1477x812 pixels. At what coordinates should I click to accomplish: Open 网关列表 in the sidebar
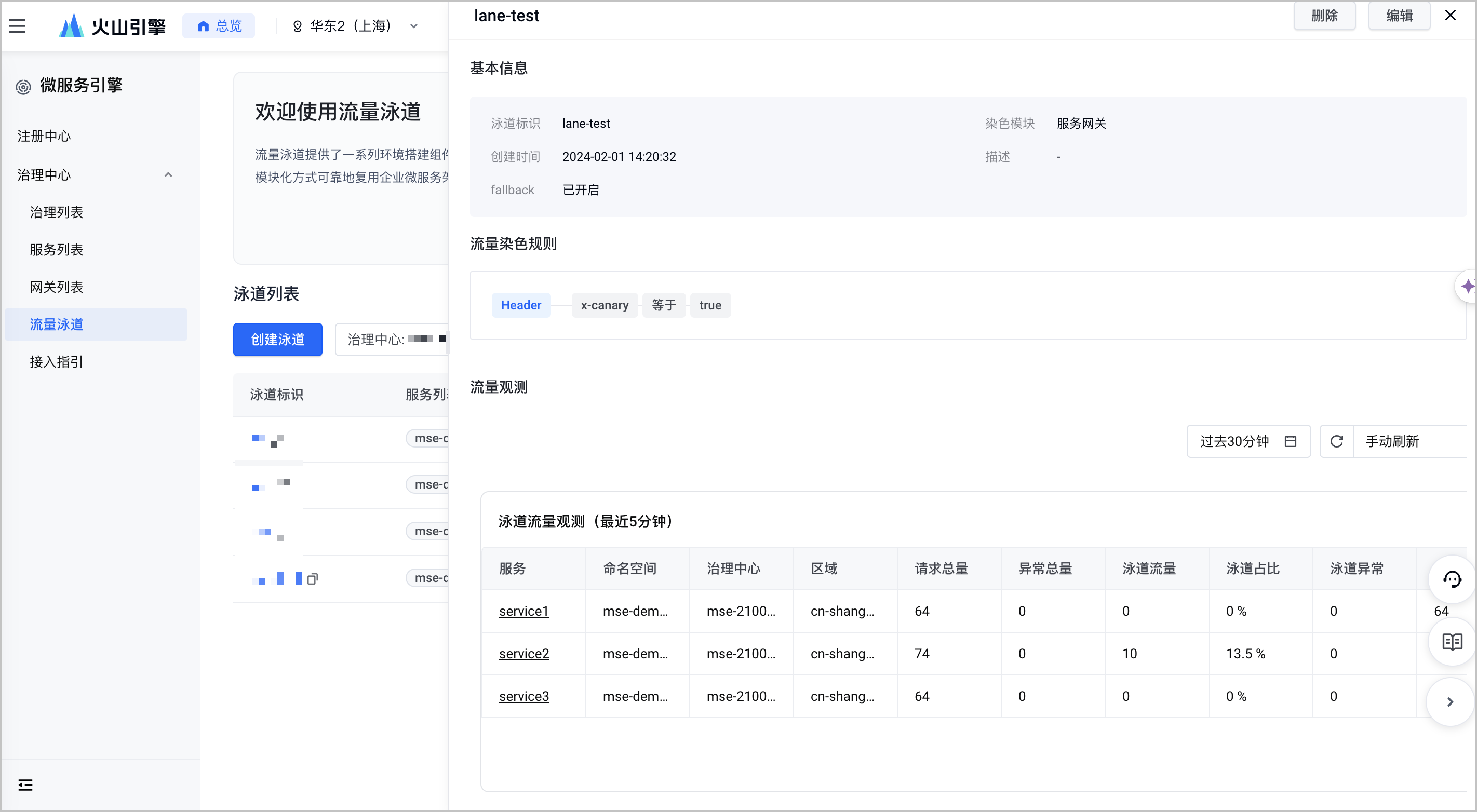pos(56,287)
